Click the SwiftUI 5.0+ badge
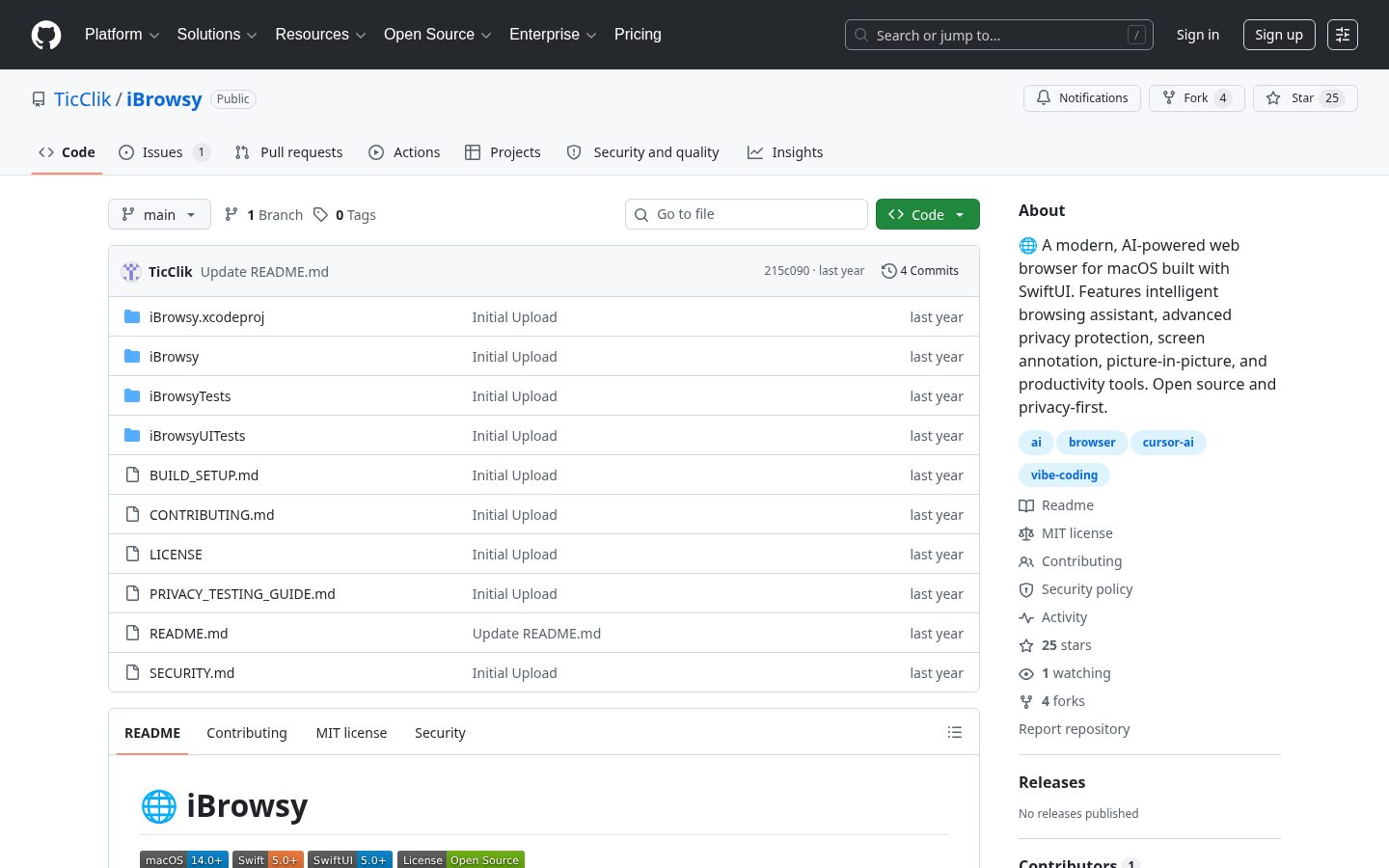The image size is (1389, 868). point(350,859)
